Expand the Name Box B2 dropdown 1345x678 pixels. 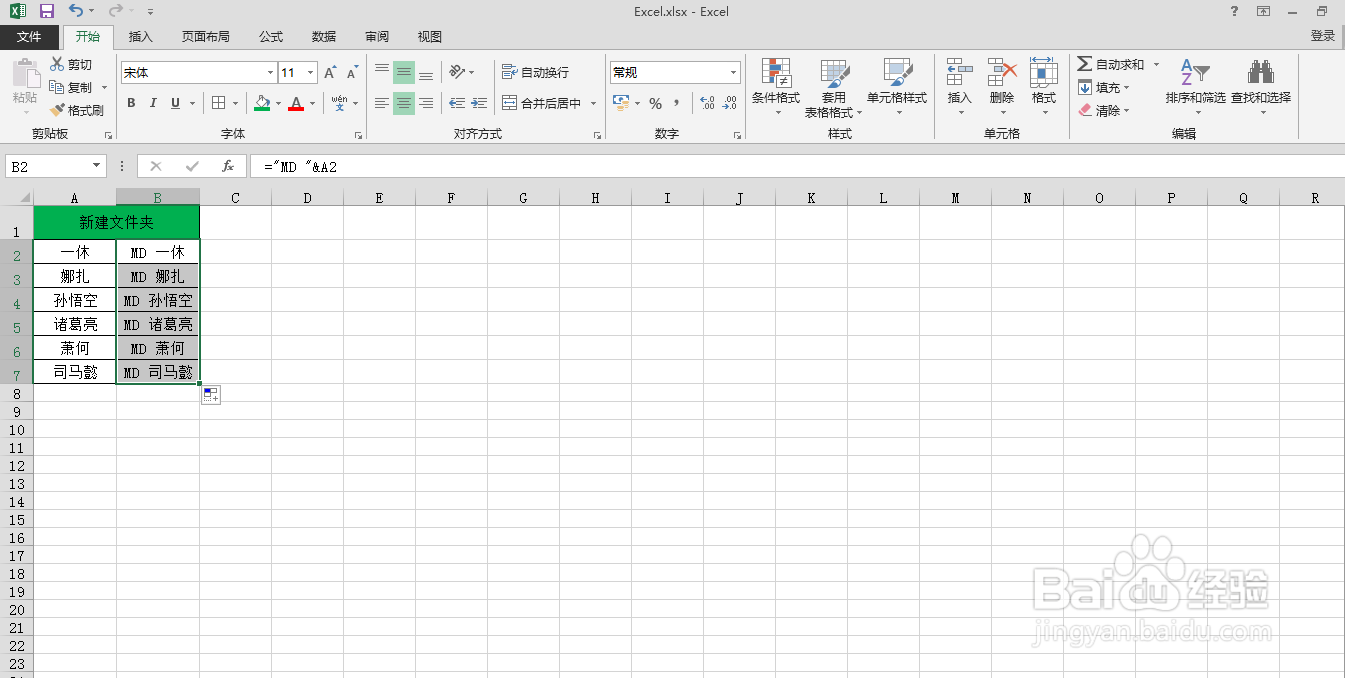(x=97, y=166)
